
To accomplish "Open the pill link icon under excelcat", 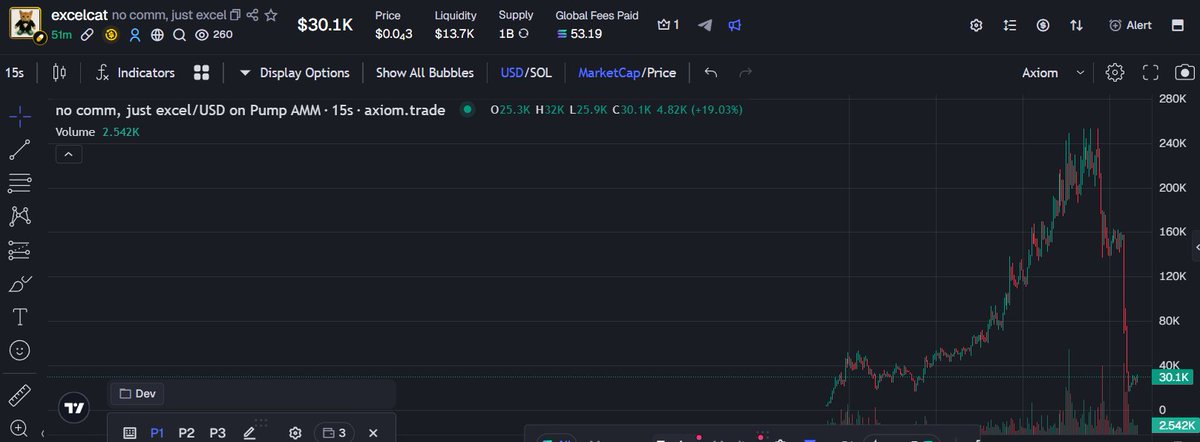I will tap(88, 35).
